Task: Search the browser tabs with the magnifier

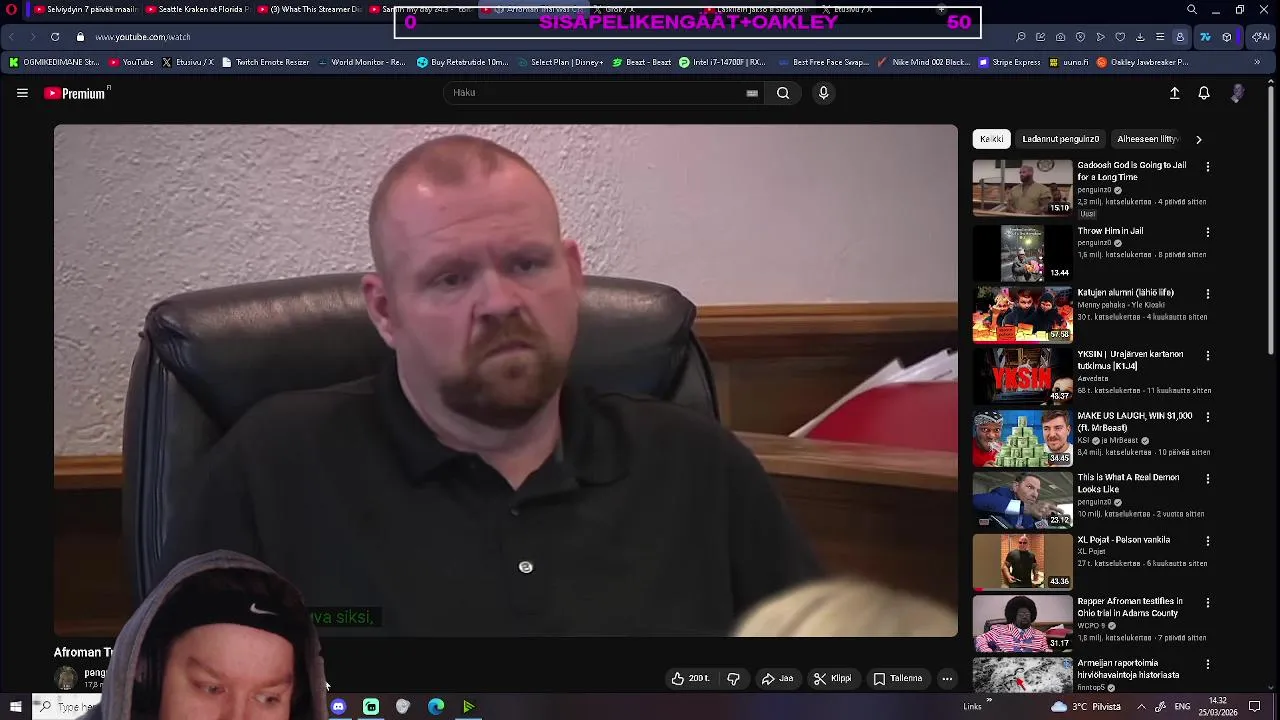Action: 1191,9
